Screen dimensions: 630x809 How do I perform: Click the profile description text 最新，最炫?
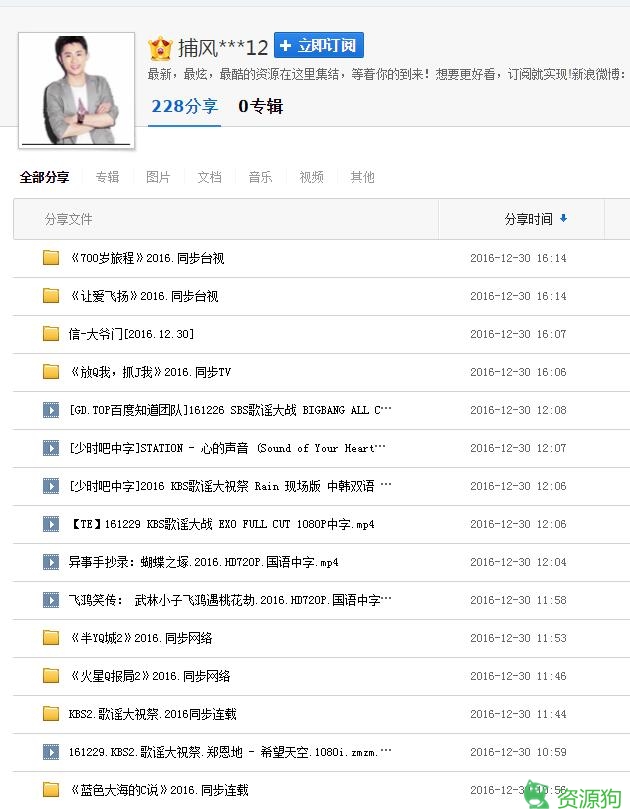pyautogui.click(x=387, y=75)
